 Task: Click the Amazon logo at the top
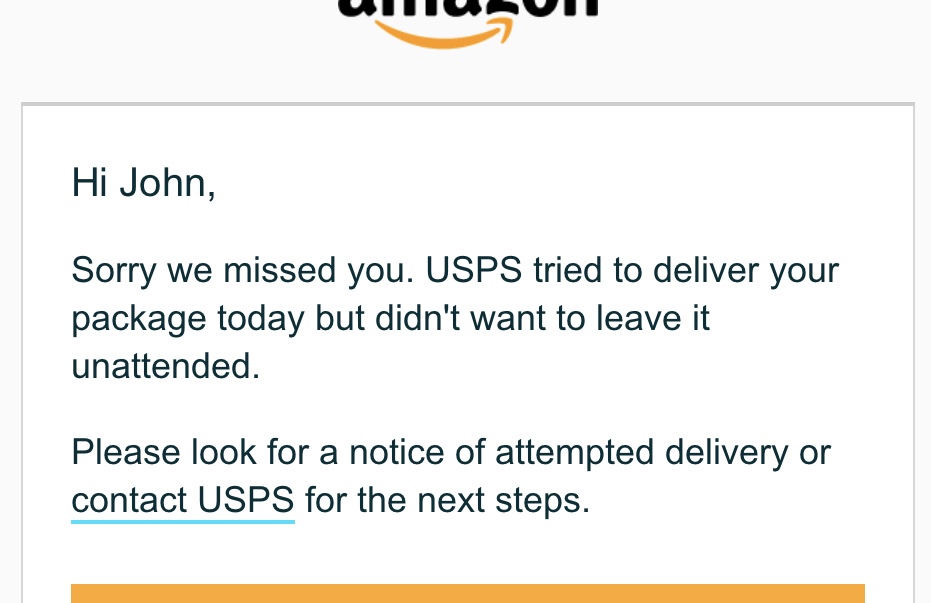[x=466, y=16]
